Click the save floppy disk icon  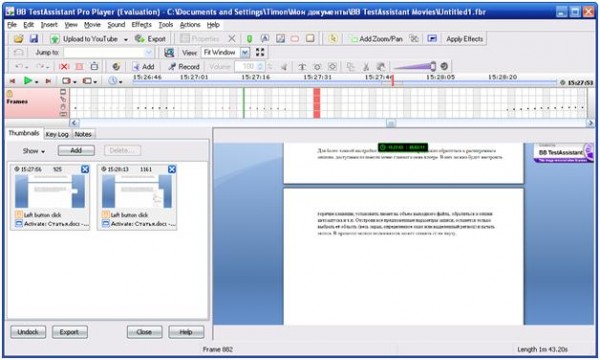point(34,39)
